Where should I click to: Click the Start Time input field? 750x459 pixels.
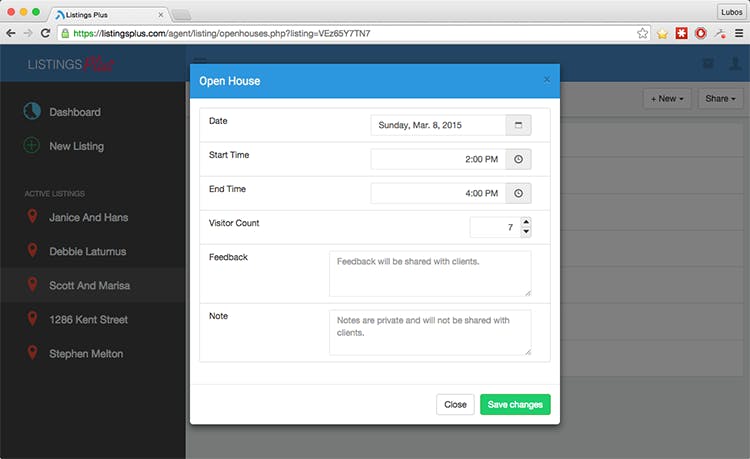tap(438, 159)
